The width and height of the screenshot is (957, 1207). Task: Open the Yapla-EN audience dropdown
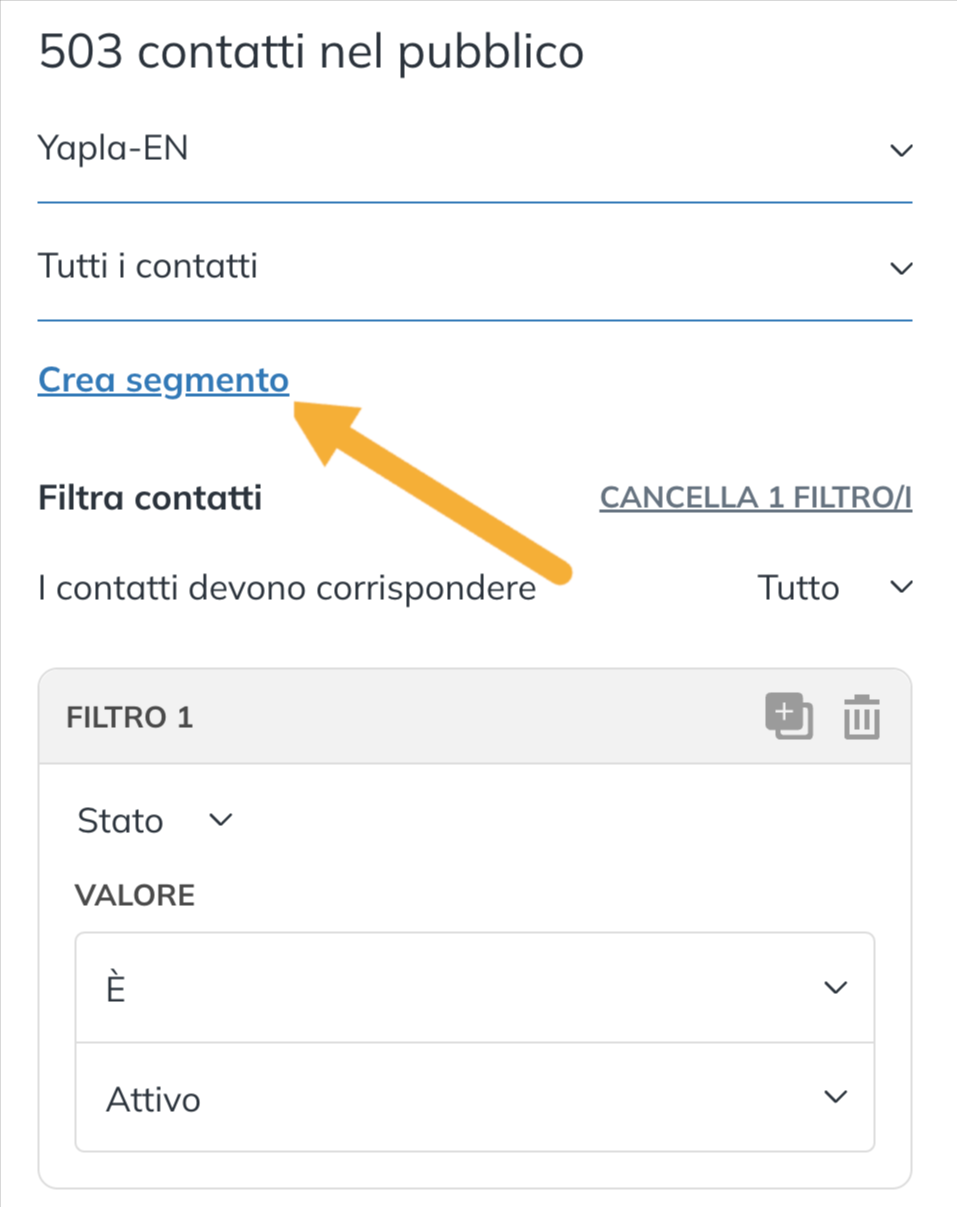click(x=475, y=150)
